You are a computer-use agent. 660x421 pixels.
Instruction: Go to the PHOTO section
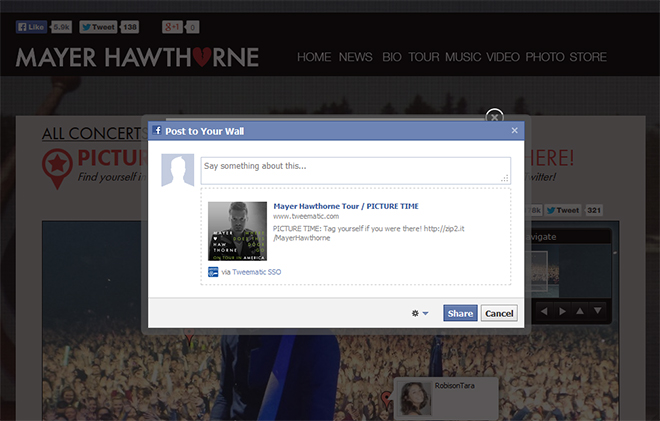click(x=545, y=57)
